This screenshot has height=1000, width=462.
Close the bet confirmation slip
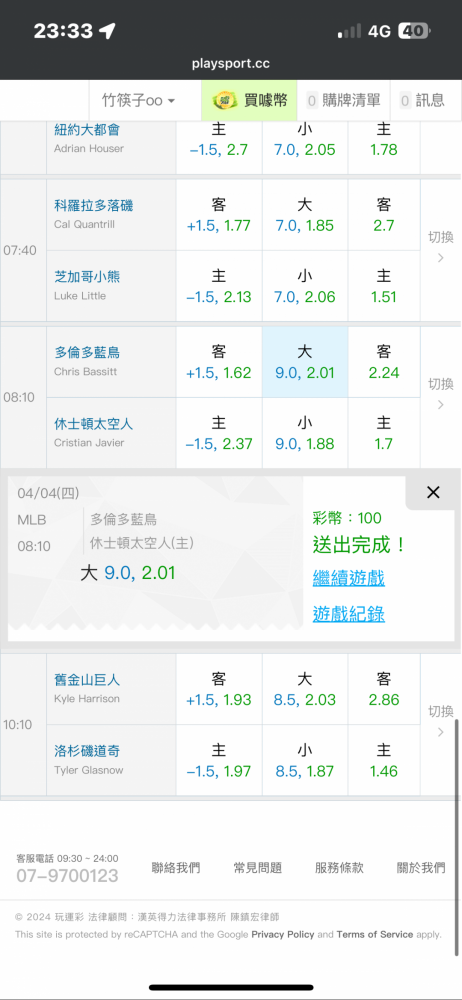tap(433, 492)
